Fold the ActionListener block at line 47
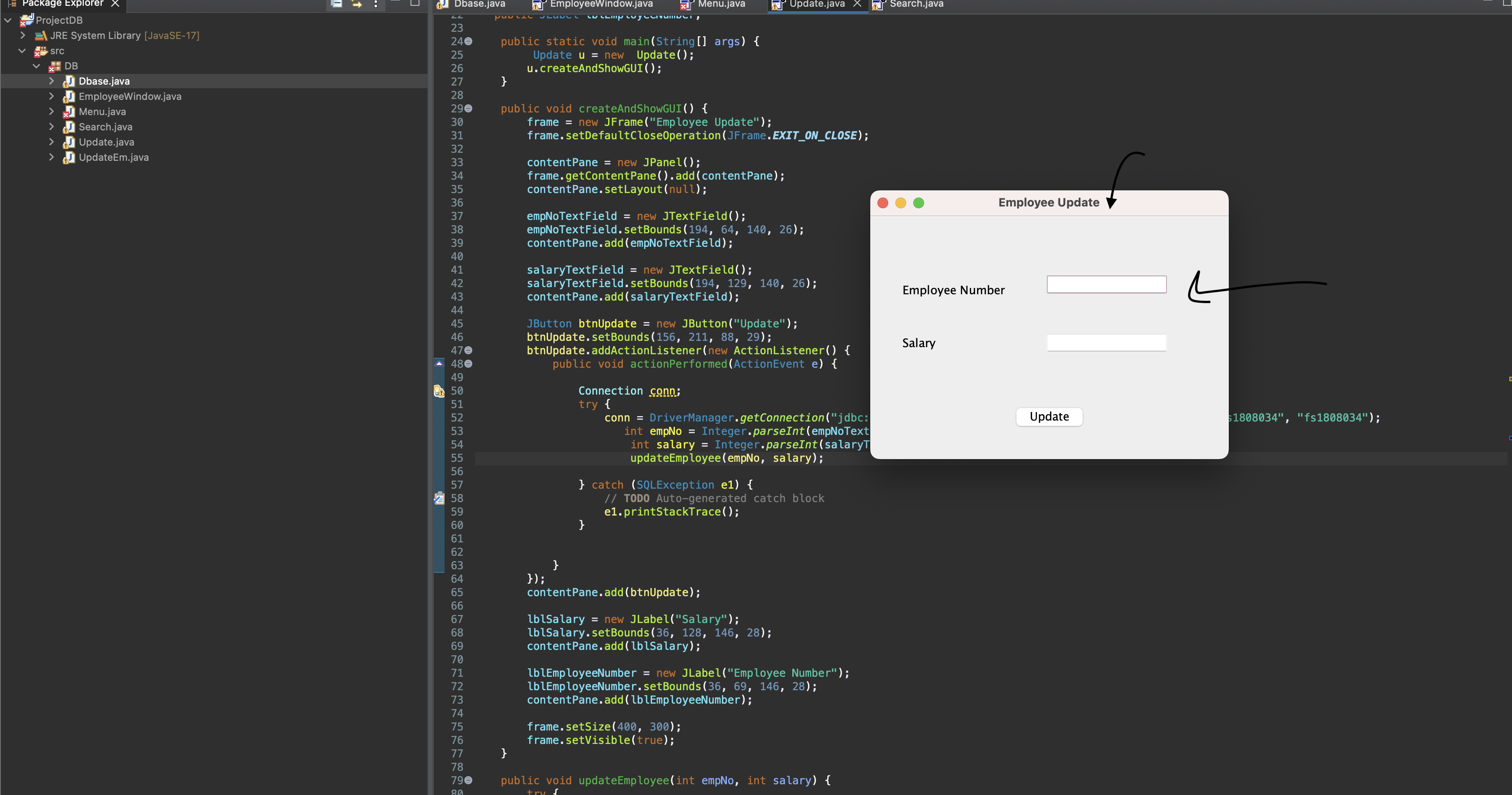 click(x=468, y=350)
